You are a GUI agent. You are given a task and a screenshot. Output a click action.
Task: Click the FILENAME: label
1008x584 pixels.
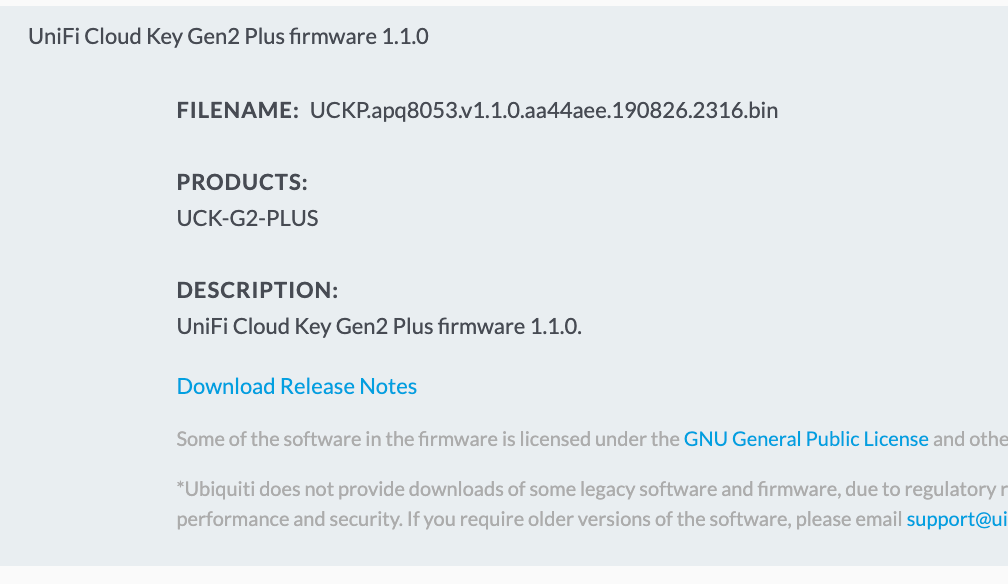238,110
